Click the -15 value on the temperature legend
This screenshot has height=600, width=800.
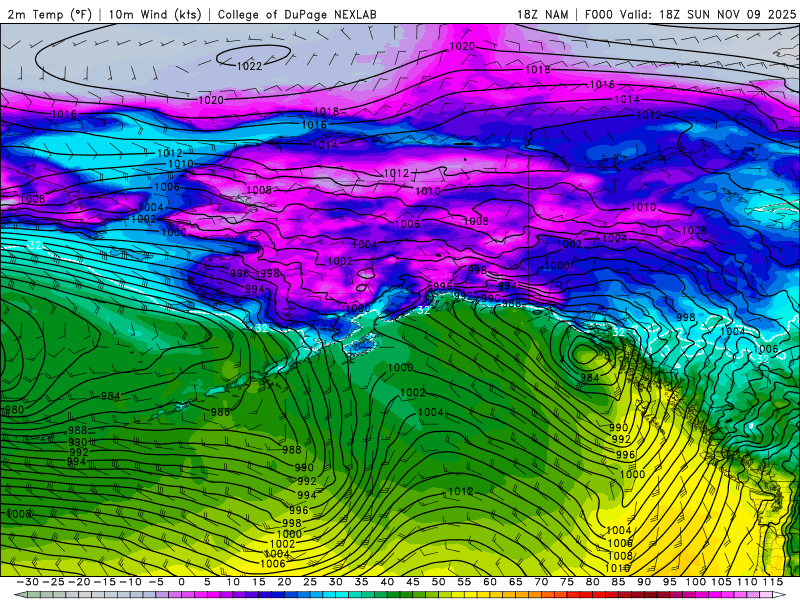[x=104, y=582]
